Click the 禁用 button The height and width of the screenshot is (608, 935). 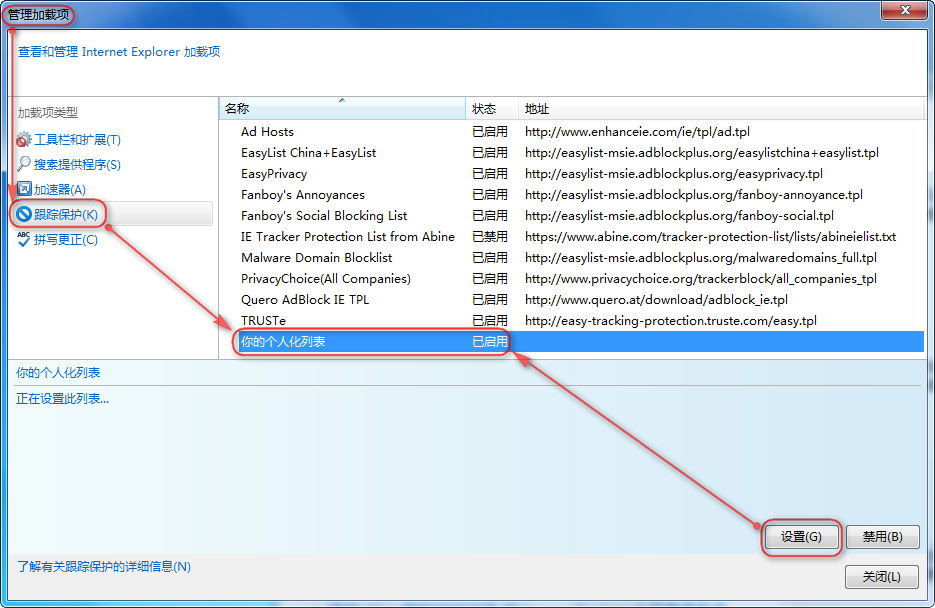(x=882, y=537)
